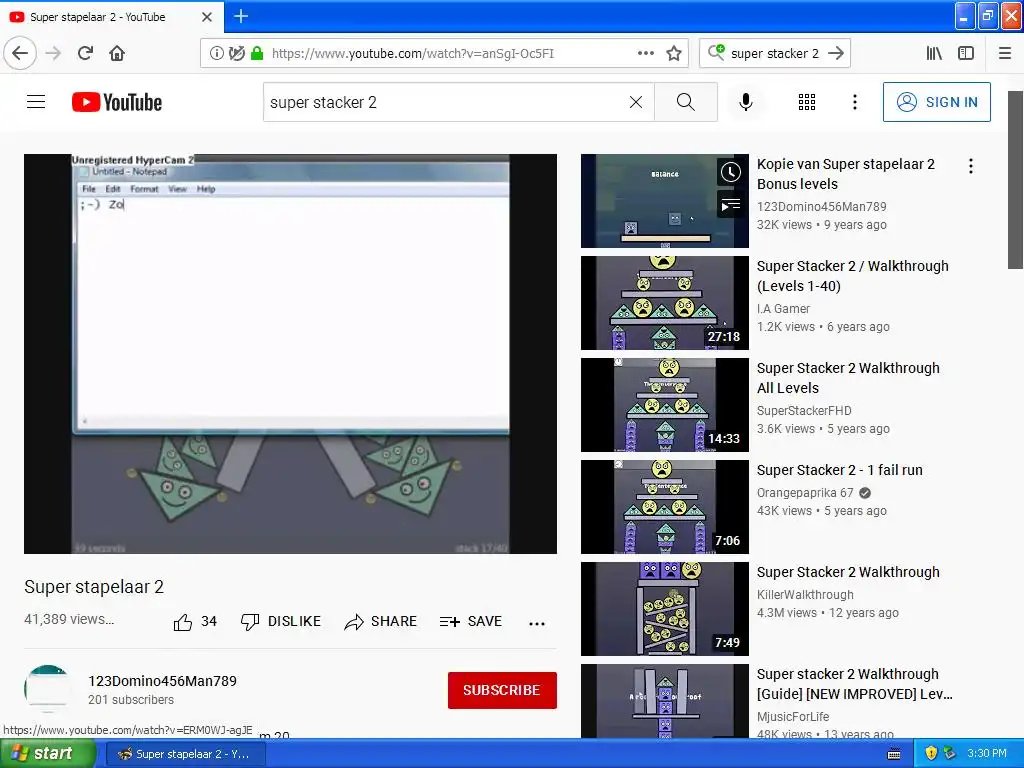The width and height of the screenshot is (1024, 768).
Task: Click the keyboard icon in taskbar tray
Action: (x=894, y=754)
